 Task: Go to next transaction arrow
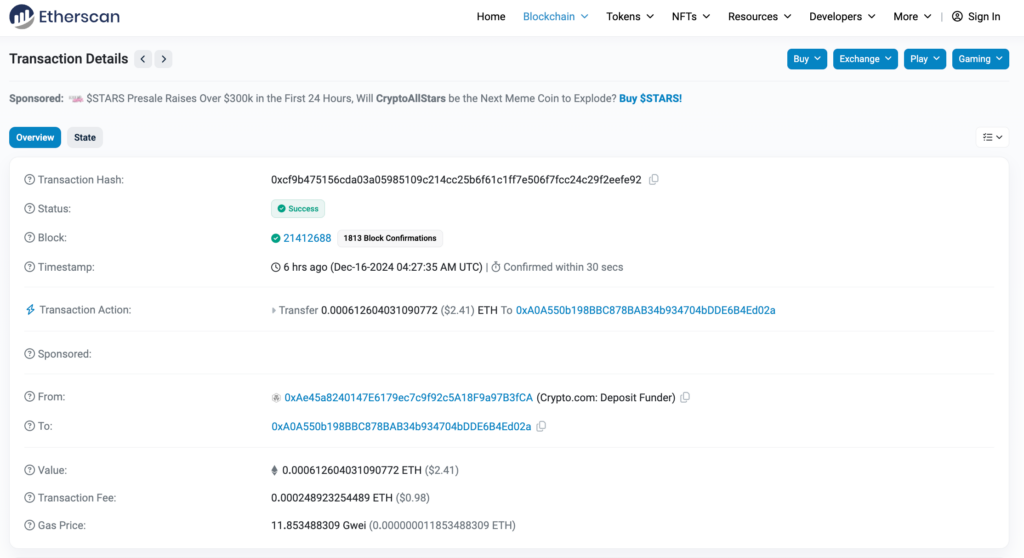click(x=164, y=59)
